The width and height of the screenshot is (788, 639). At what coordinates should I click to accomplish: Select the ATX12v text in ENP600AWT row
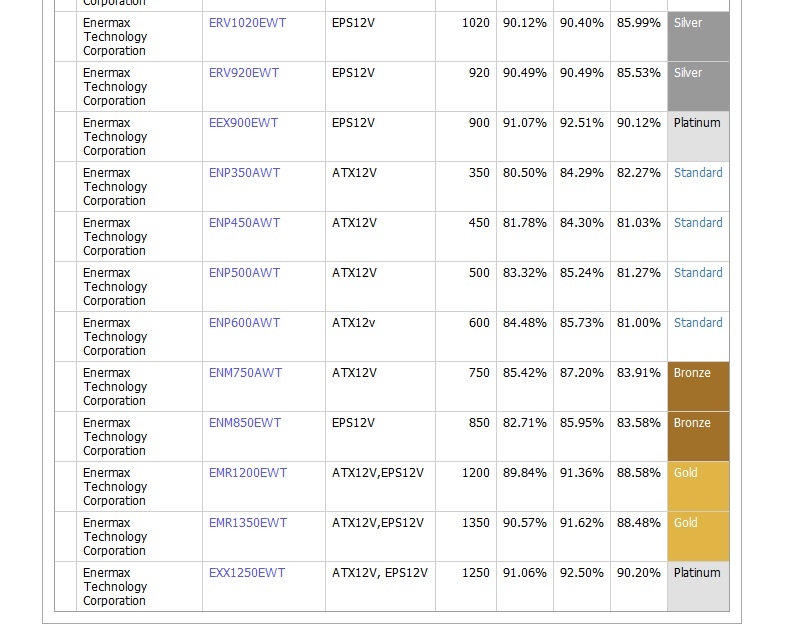pos(354,323)
